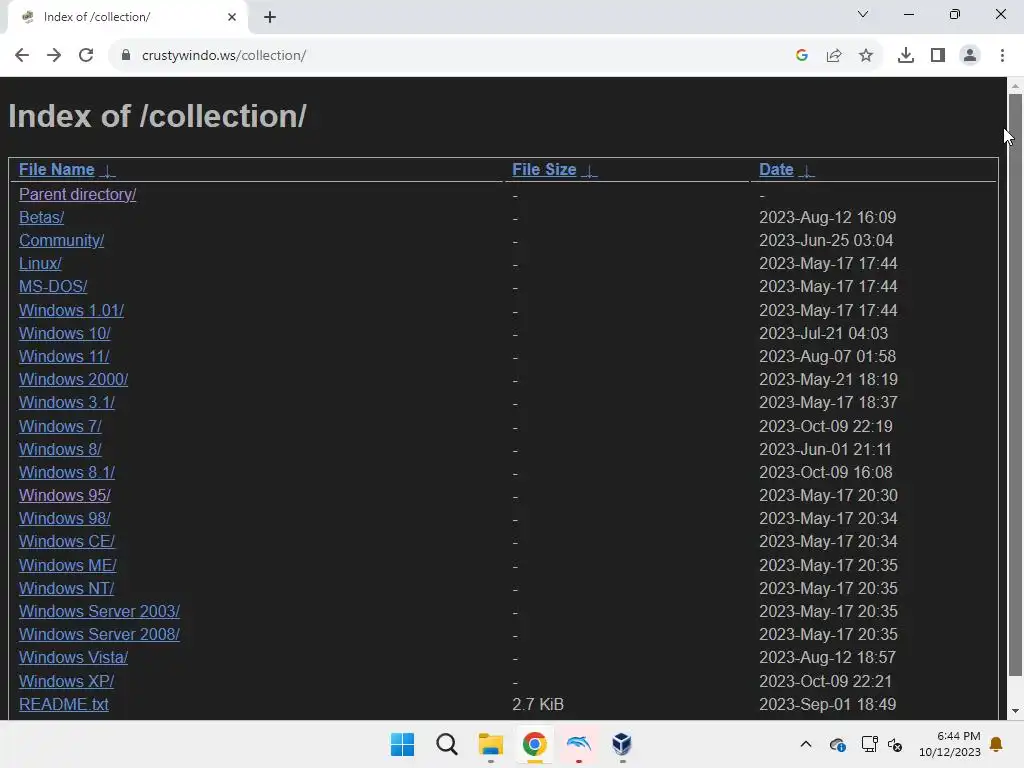Open the Windows 8.1 folder
Viewport: 1024px width, 768px height.
[67, 473]
